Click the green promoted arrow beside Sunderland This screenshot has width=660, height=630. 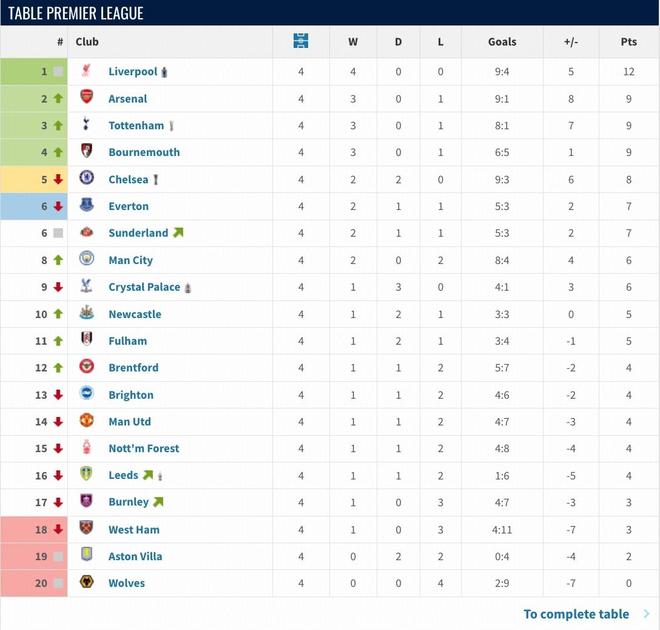point(178,233)
